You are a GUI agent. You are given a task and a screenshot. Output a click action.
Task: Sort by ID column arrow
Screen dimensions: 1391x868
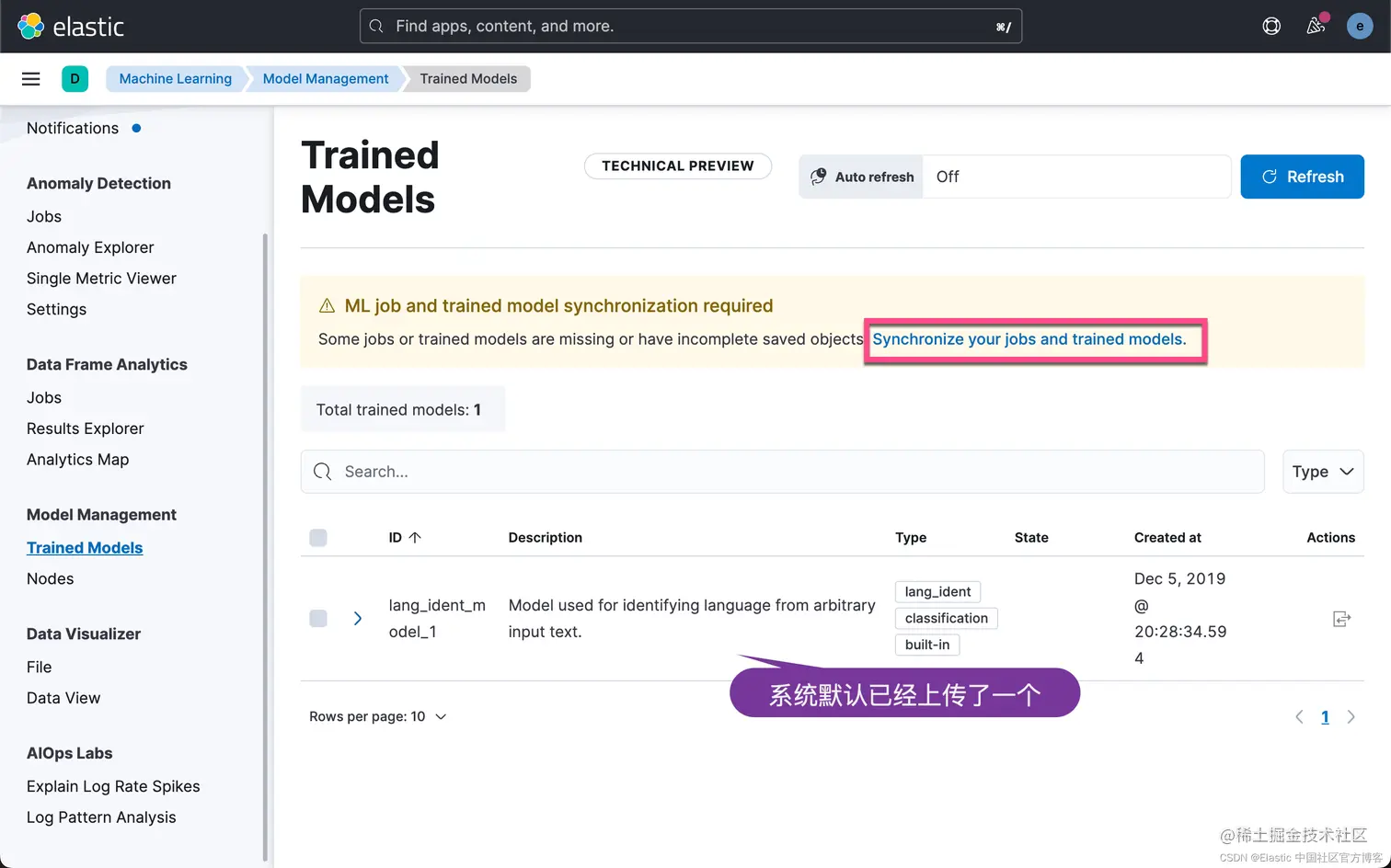coord(415,538)
